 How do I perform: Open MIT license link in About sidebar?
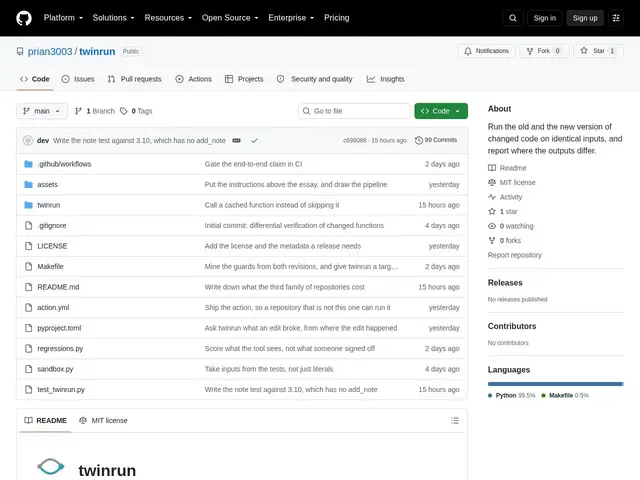[x=511, y=182]
